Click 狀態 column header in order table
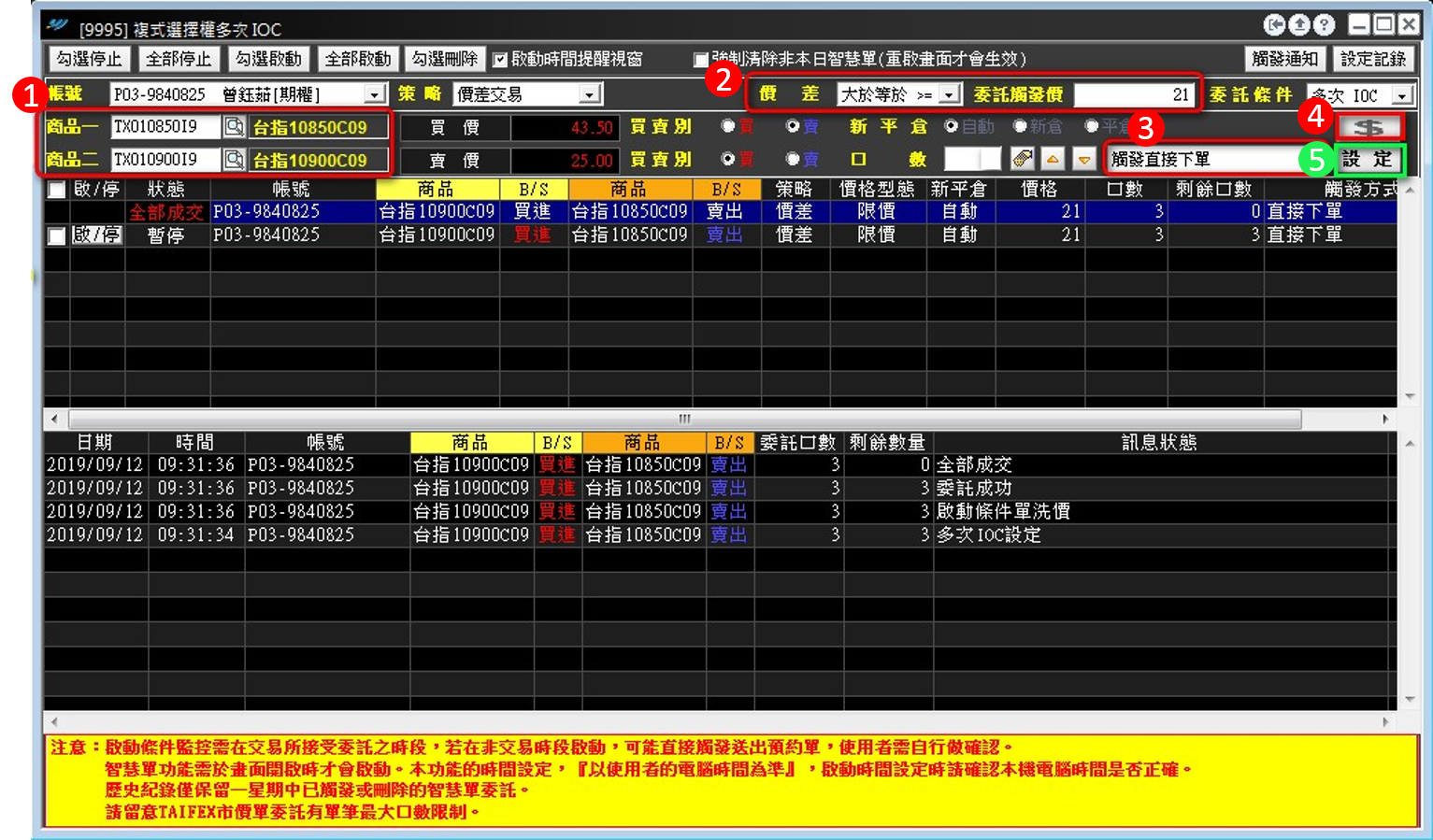The image size is (1433, 840). click(x=166, y=190)
